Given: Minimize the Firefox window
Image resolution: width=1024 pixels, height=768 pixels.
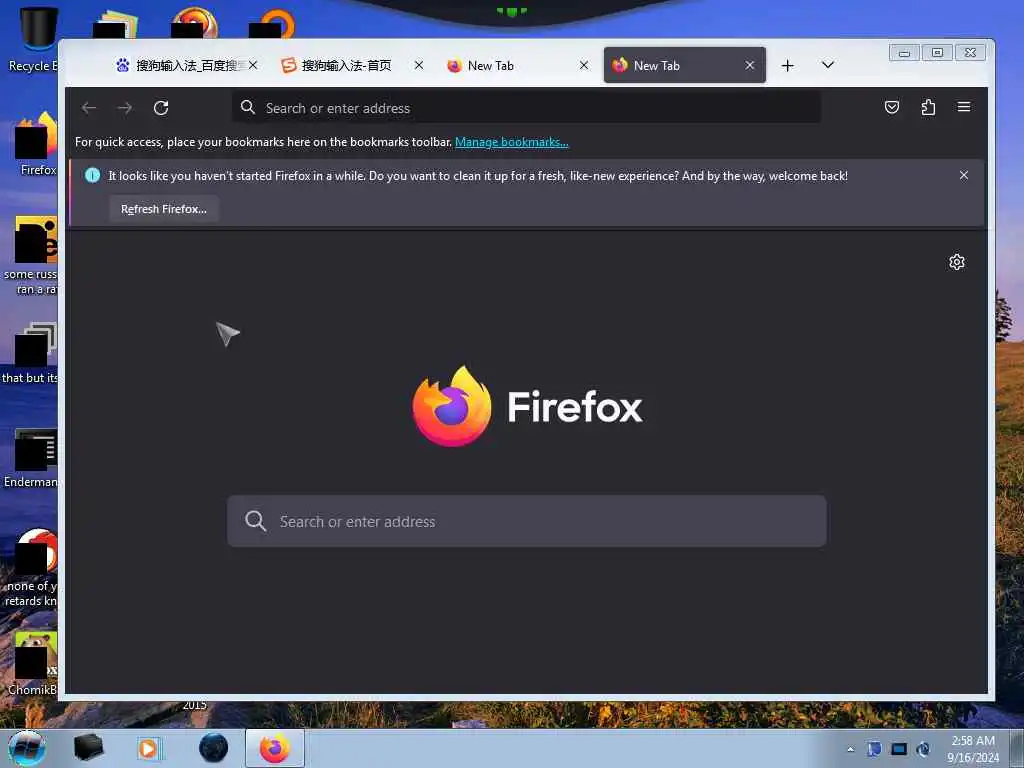Looking at the screenshot, I should coord(904,53).
